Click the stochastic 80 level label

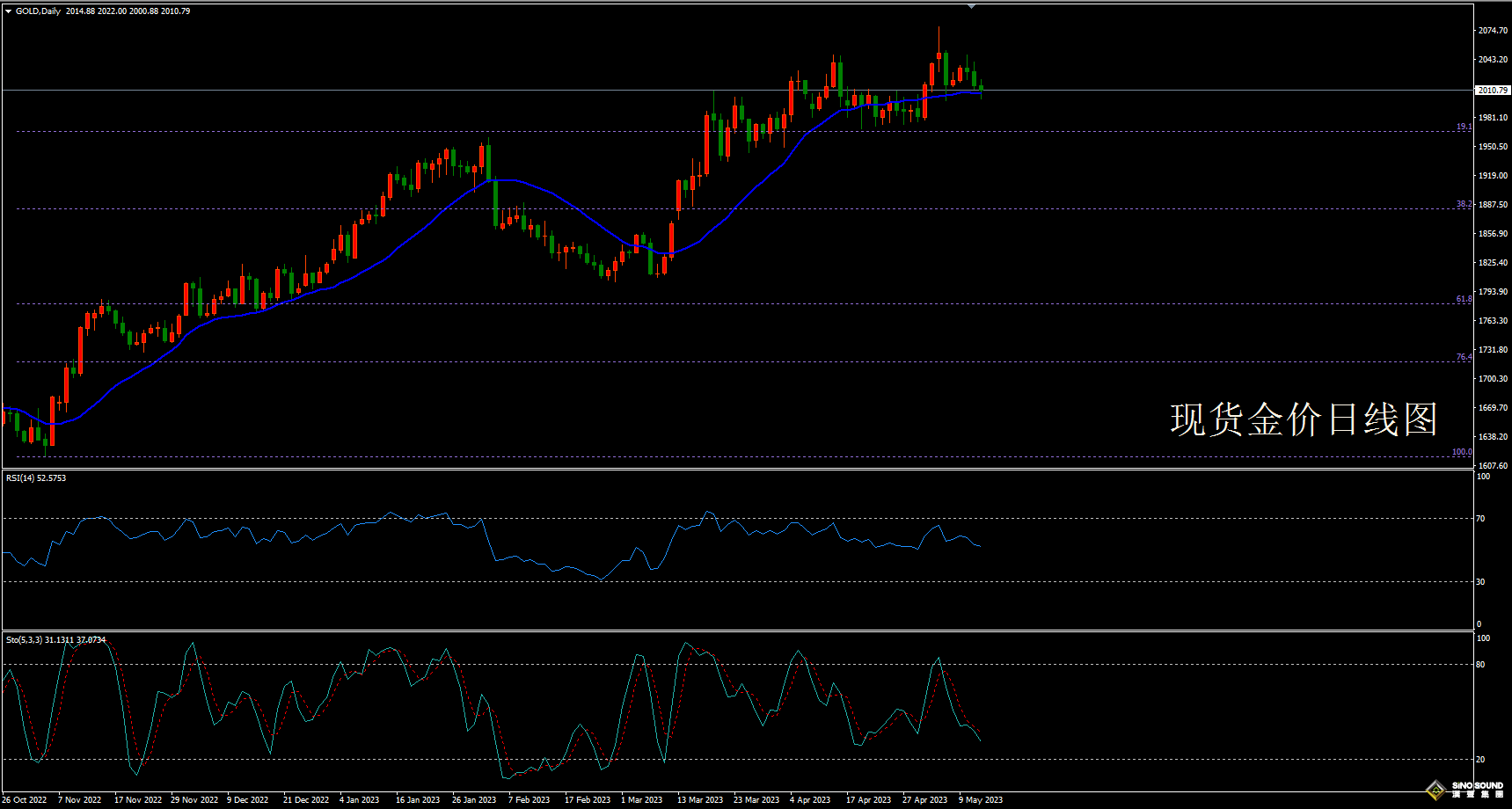pos(1480,665)
